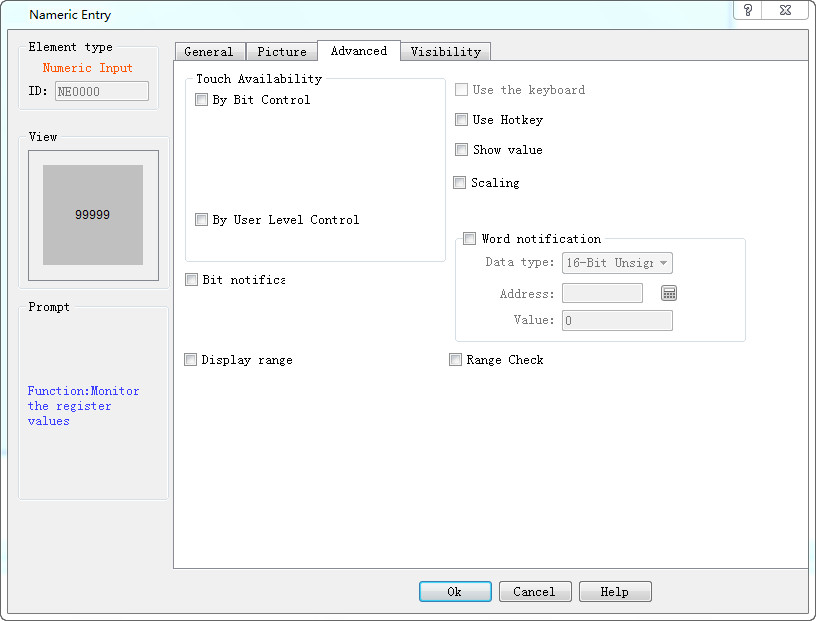The image size is (816, 621).
Task: Turn on Range Check
Action: tap(455, 360)
